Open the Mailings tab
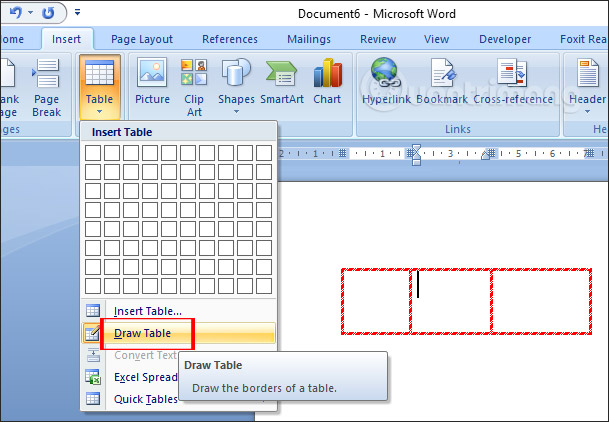The height and width of the screenshot is (422, 609). 309,39
